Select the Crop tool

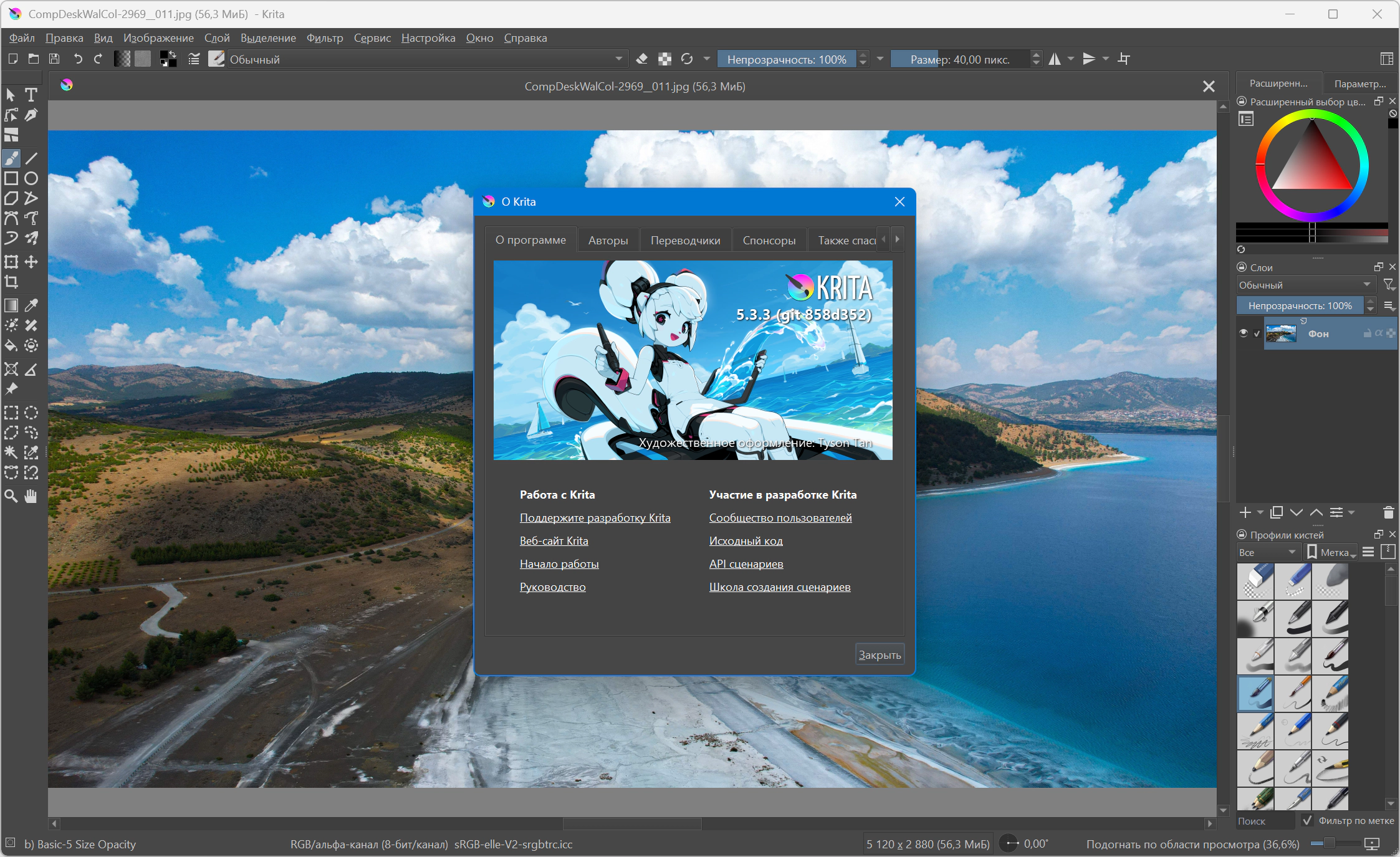pyautogui.click(x=11, y=282)
